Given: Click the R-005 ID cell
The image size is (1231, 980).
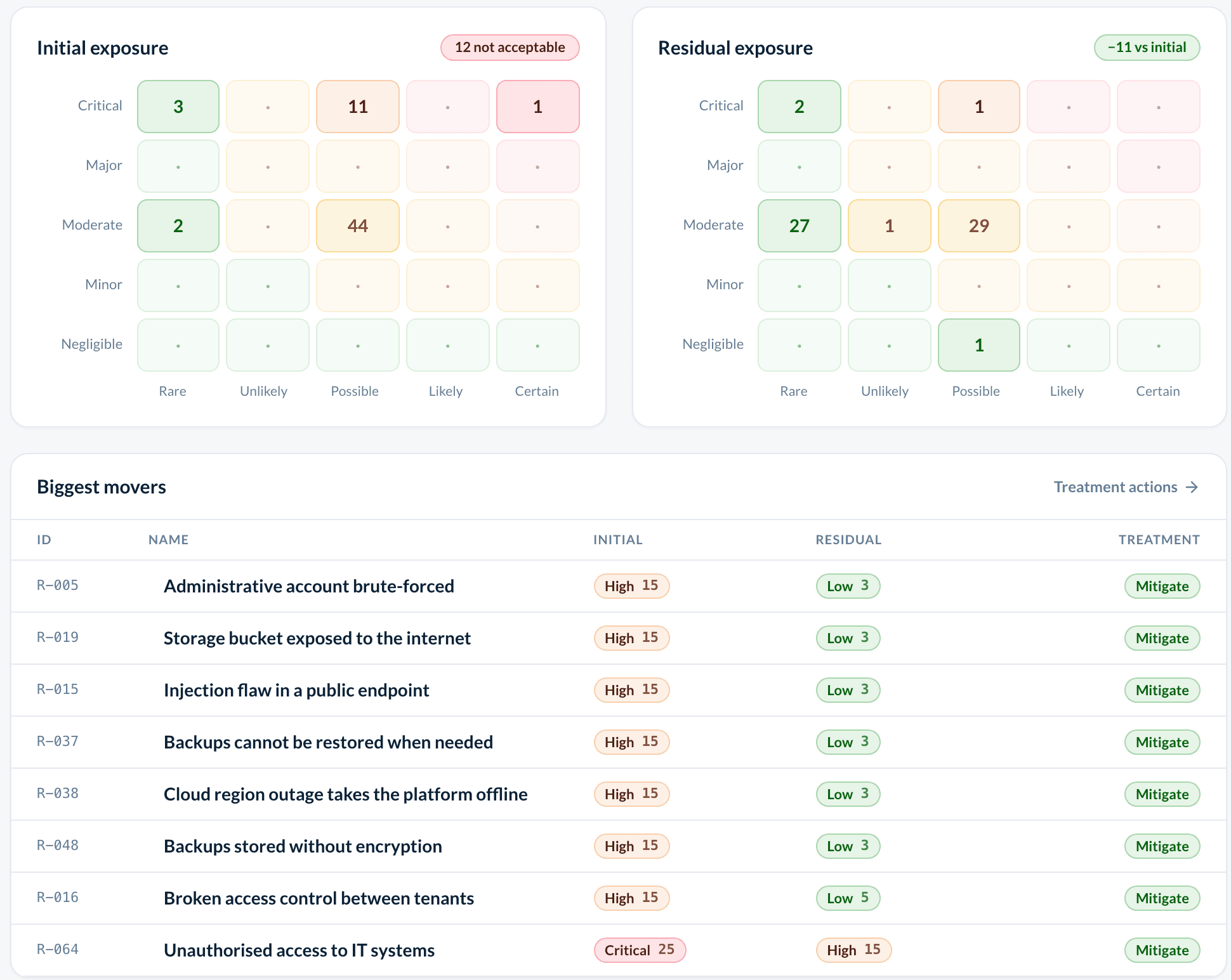Looking at the screenshot, I should tap(58, 585).
